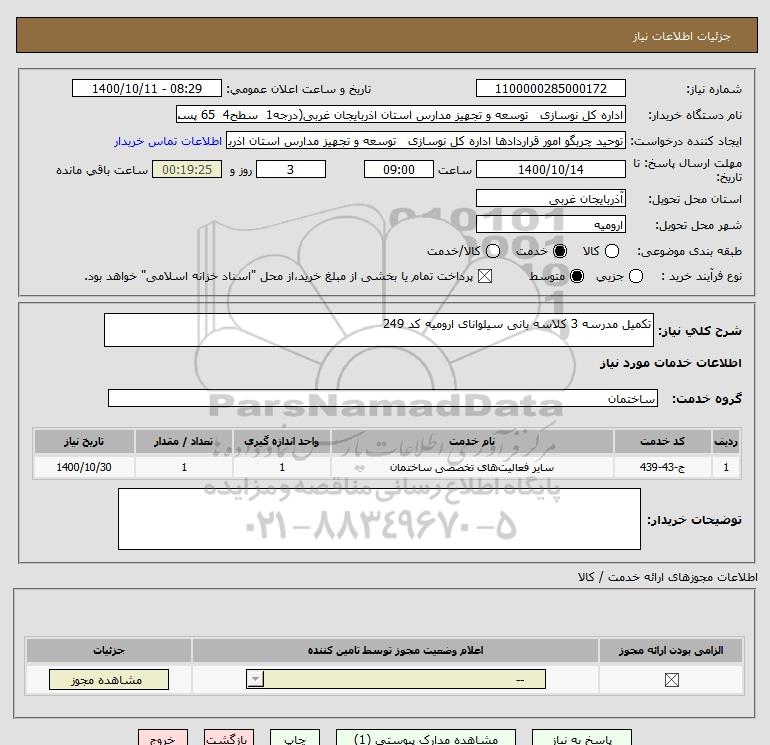Select the خدمت radio button
This screenshot has width=770, height=745.
tap(560, 251)
